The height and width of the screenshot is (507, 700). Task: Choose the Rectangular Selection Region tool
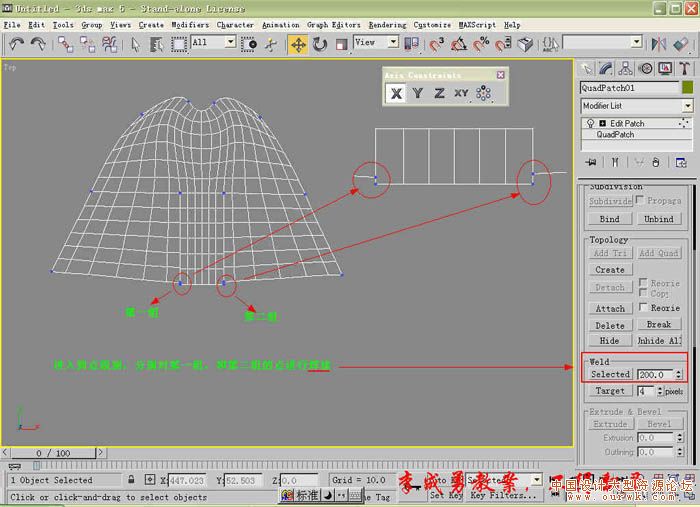179,44
